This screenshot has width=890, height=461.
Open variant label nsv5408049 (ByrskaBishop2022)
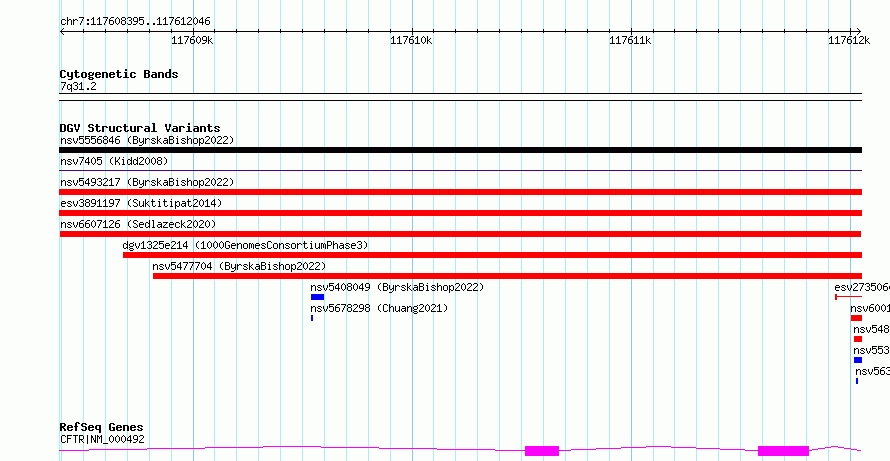pyautogui.click(x=397, y=287)
